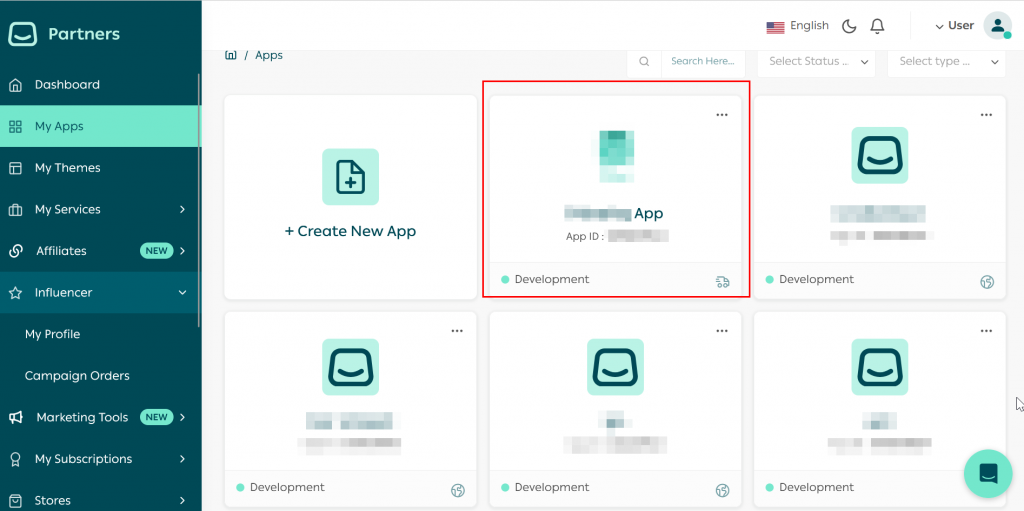Click the search magnifier icon

tap(644, 61)
